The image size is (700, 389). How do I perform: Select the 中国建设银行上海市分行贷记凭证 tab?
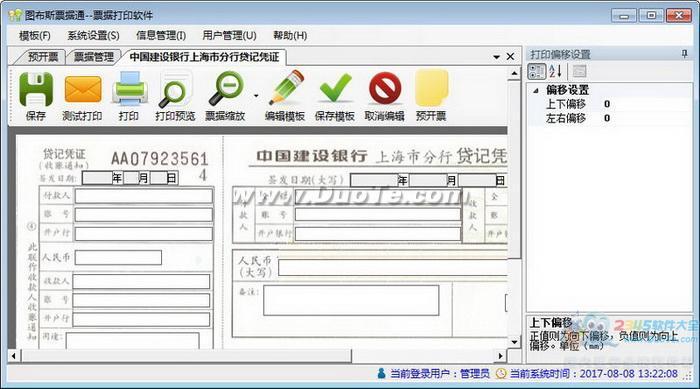[x=204, y=57]
